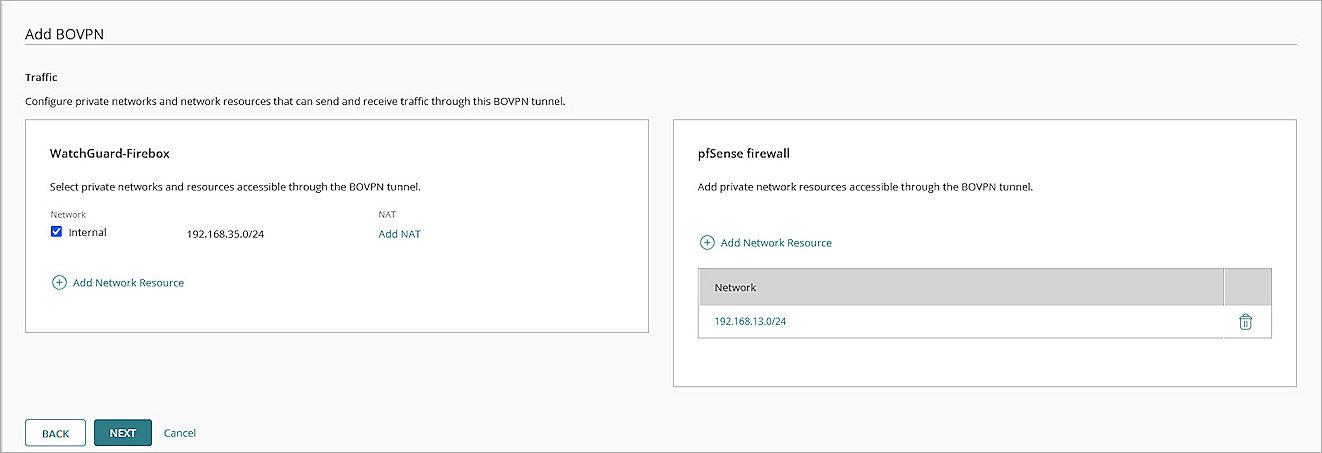
Task: Click the NAT column label
Action: coord(388,214)
